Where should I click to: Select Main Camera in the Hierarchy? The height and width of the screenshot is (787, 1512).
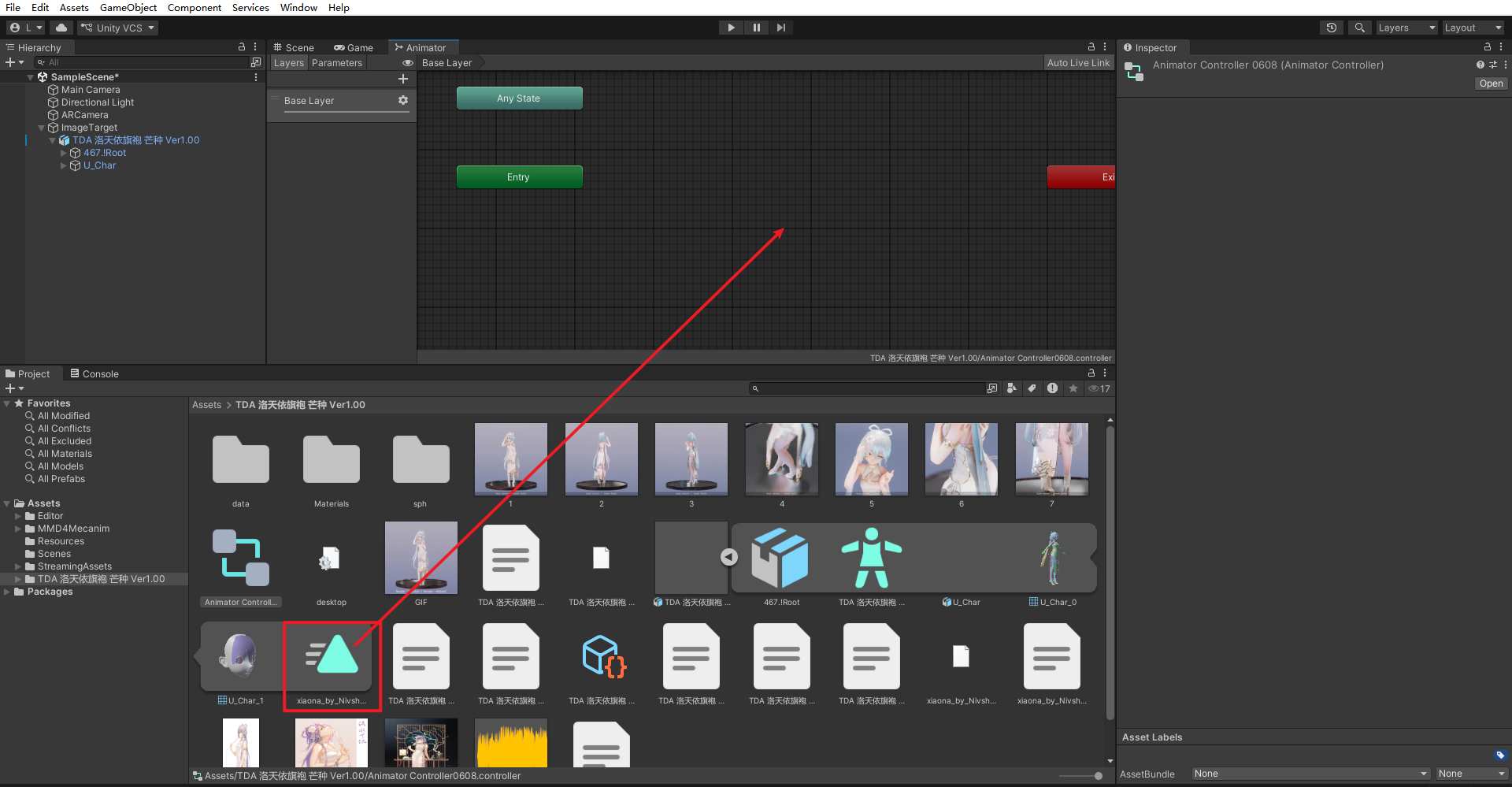(91, 90)
